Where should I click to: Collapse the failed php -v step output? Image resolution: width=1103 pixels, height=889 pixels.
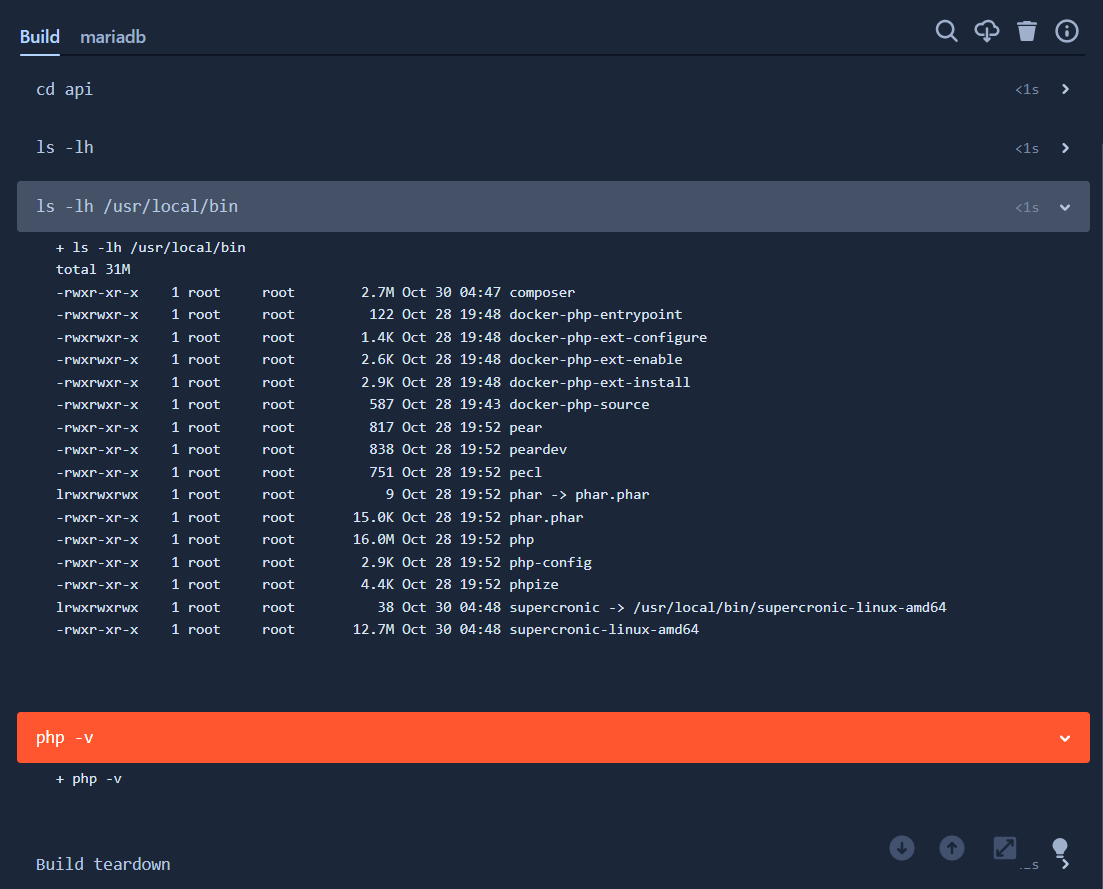(x=1064, y=737)
